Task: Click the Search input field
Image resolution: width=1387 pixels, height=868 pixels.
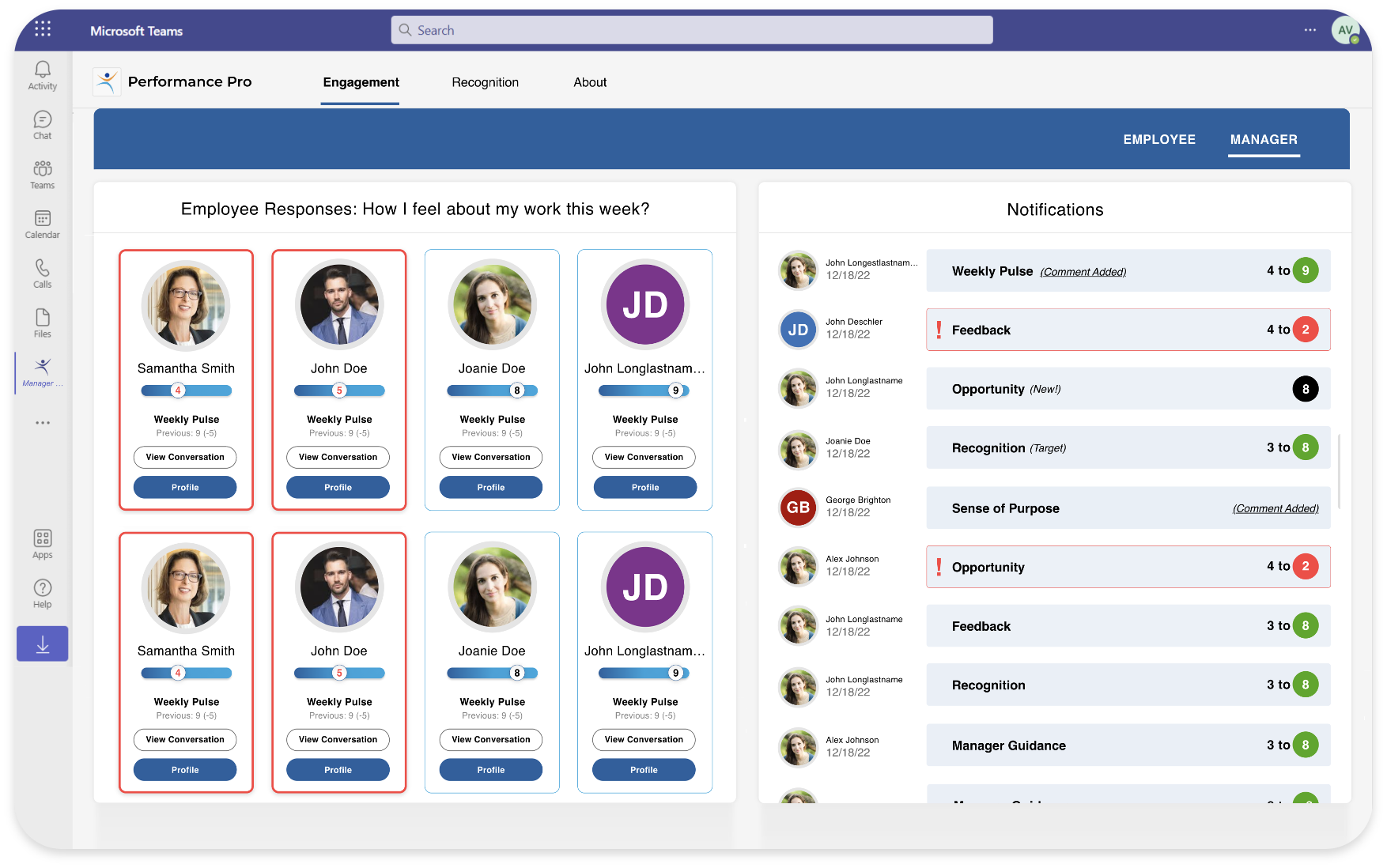Action: click(692, 30)
